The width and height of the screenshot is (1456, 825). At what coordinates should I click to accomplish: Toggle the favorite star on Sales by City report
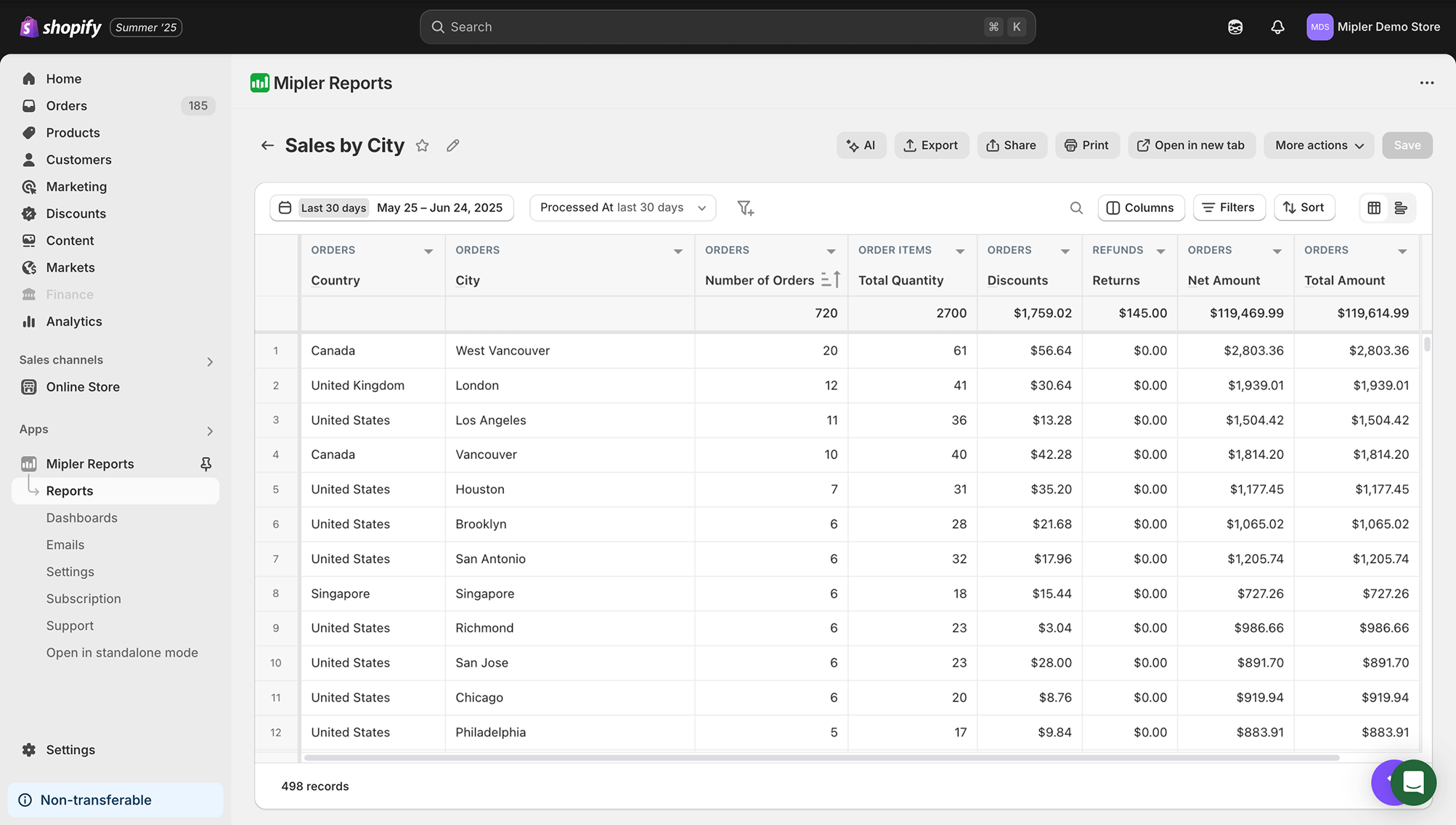tap(422, 145)
